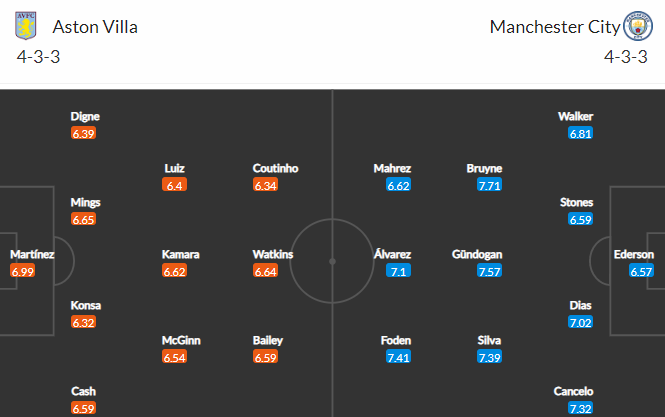
Task: Click Mings' 6.65 rating badge
Action: (84, 219)
